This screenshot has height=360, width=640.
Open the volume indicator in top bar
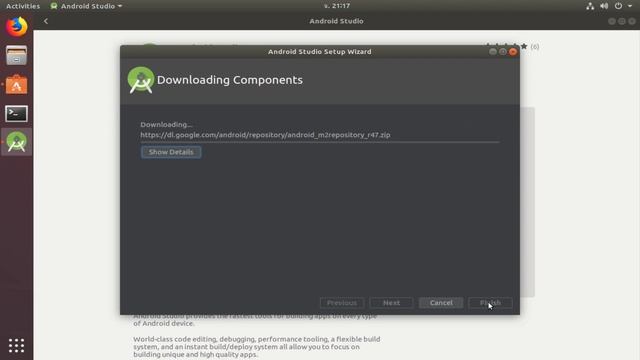click(604, 6)
